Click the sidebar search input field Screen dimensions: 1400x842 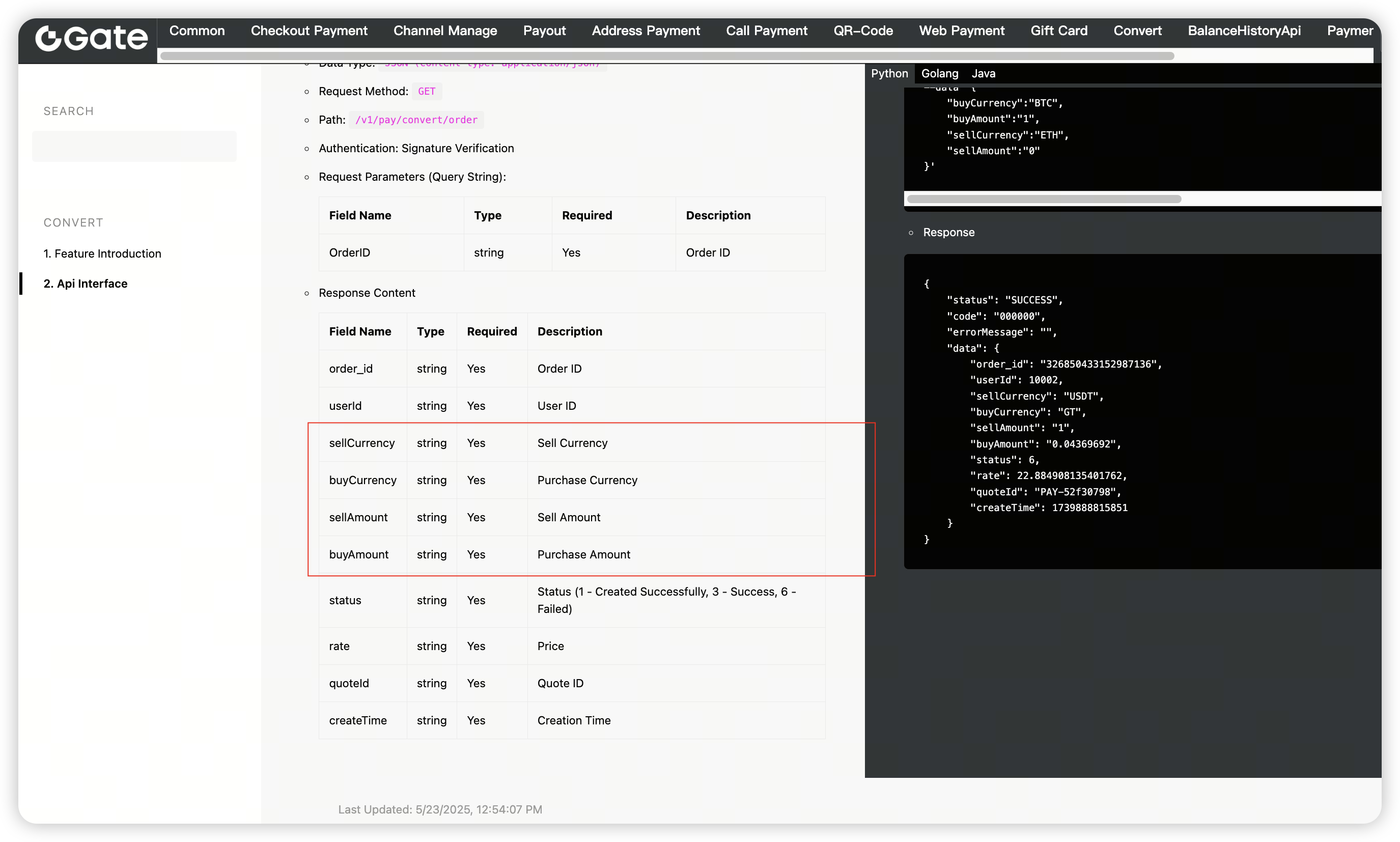[x=134, y=147]
